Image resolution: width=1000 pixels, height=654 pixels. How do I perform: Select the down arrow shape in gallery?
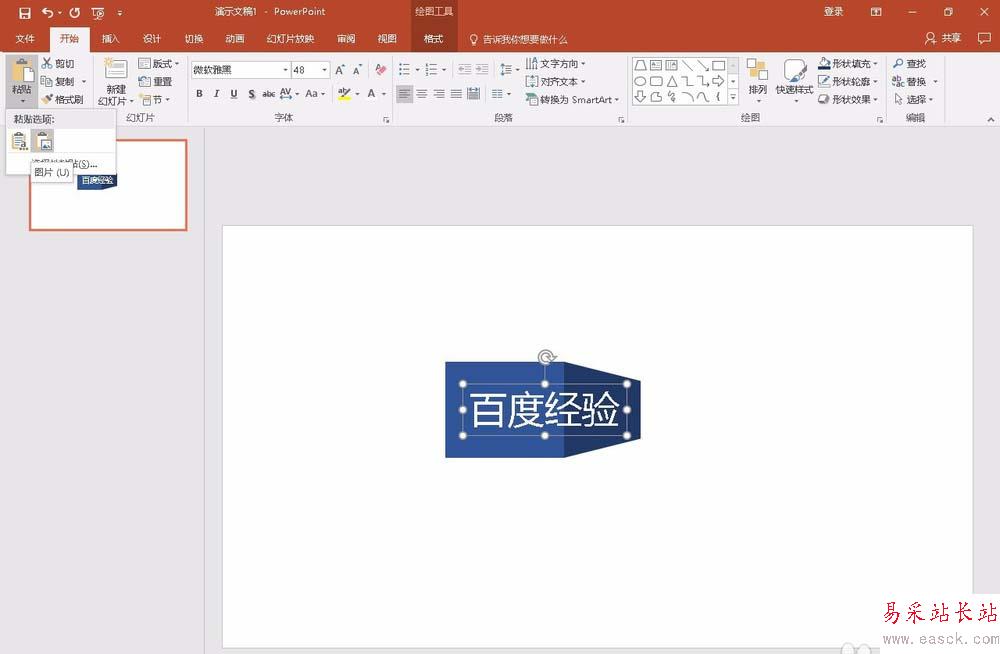(x=640, y=97)
